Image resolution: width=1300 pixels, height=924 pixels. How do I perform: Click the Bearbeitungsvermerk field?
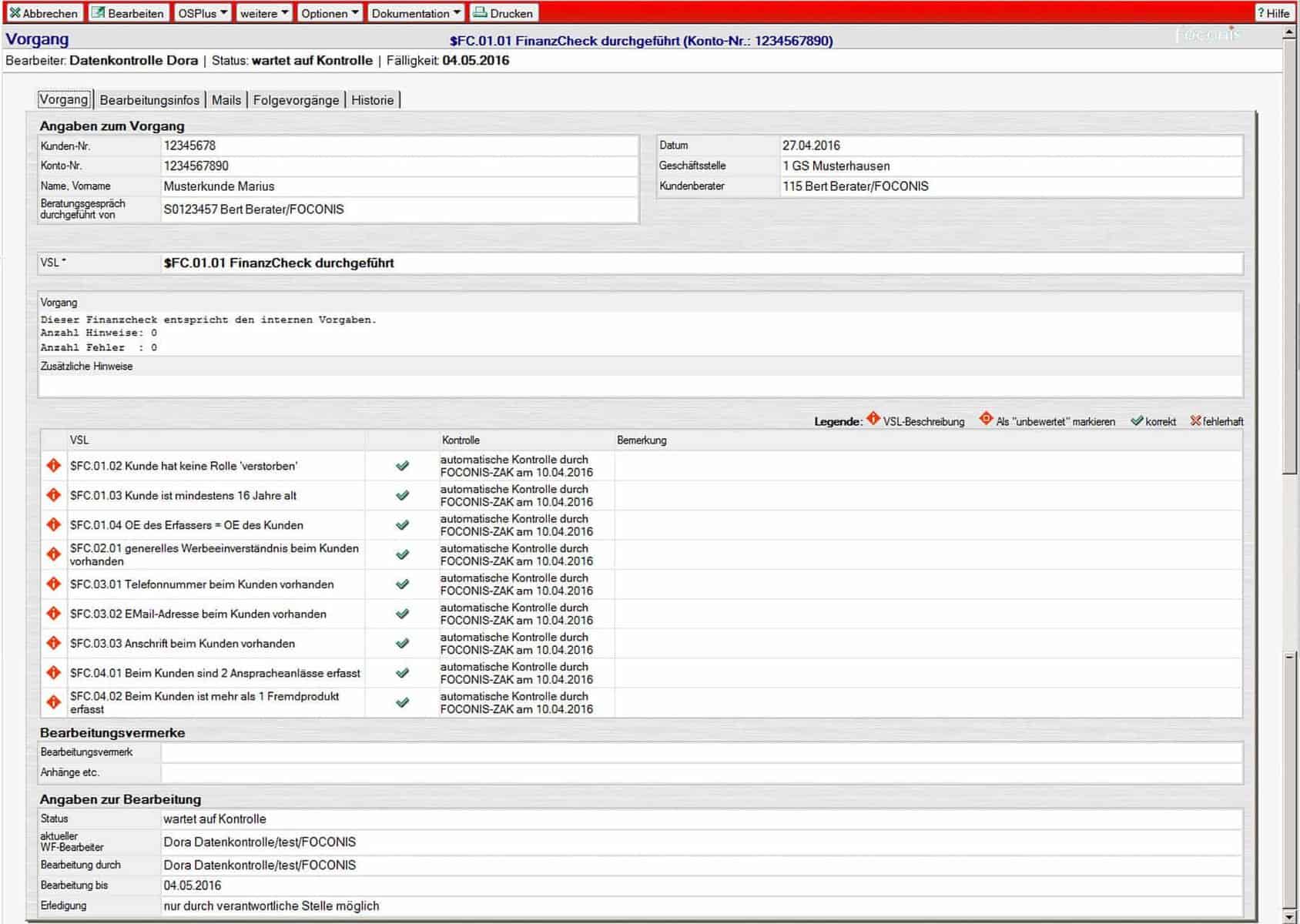coord(702,752)
